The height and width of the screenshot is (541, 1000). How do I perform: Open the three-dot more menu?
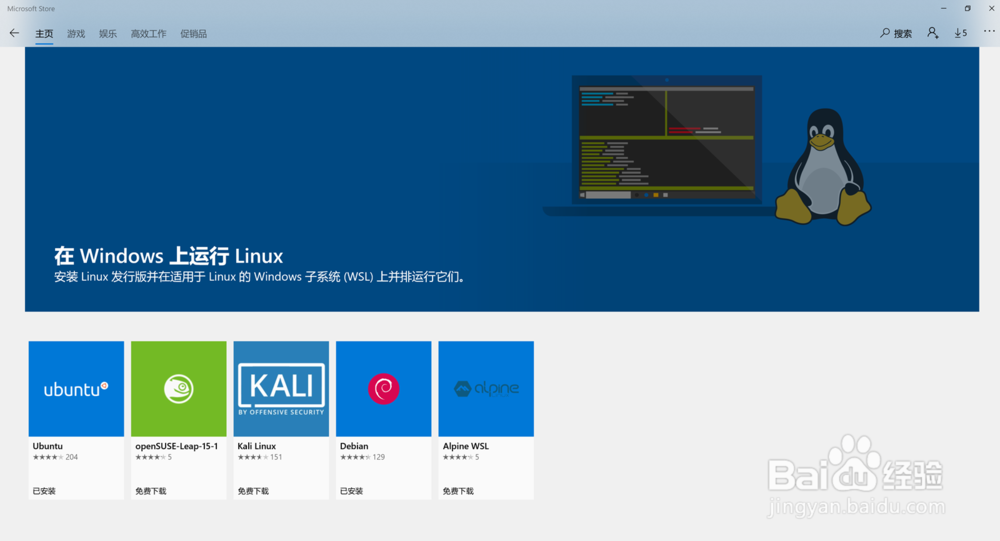coord(989,31)
